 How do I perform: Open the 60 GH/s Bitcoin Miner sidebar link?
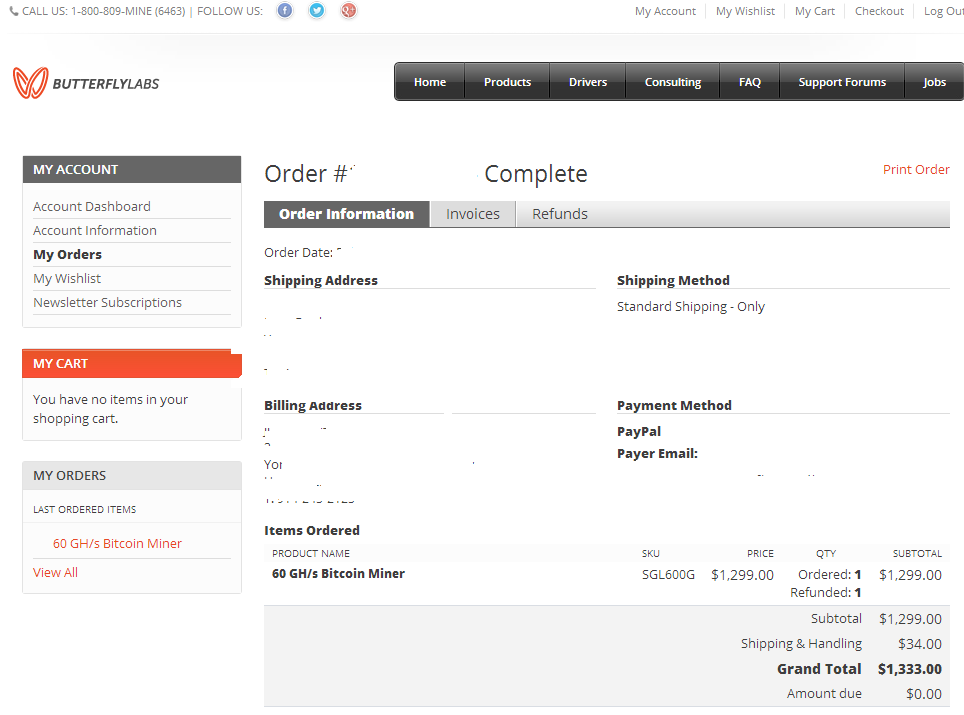pos(117,543)
